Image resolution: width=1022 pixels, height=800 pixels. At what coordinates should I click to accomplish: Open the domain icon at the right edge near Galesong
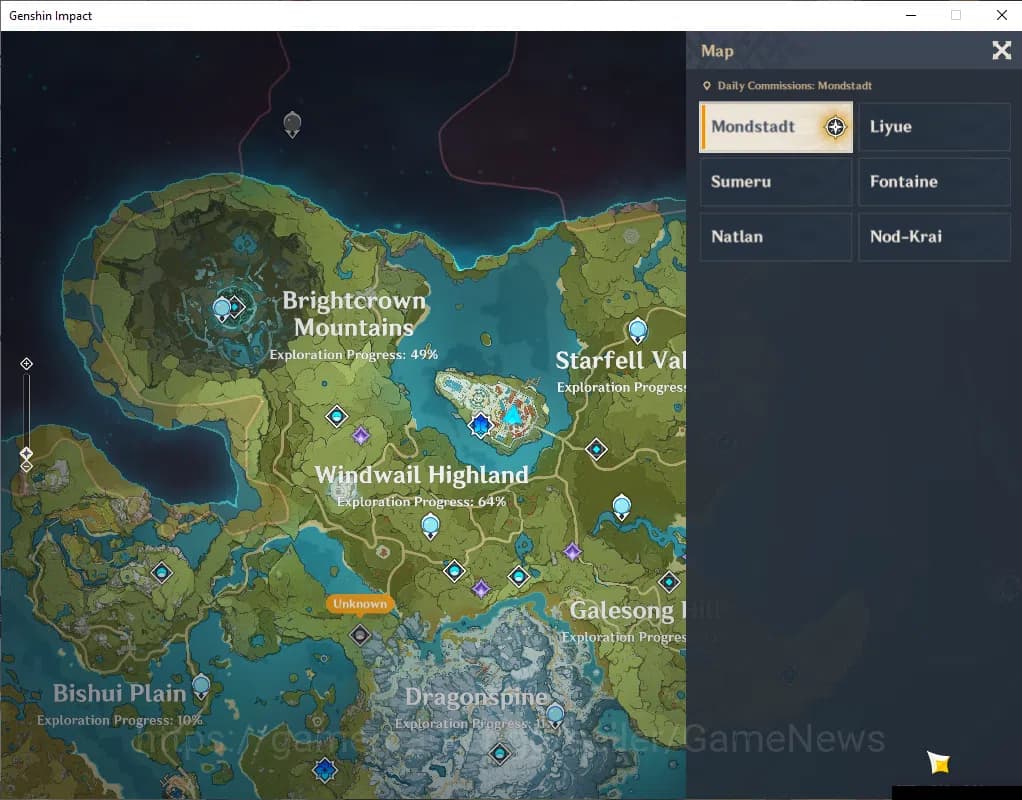(x=669, y=582)
